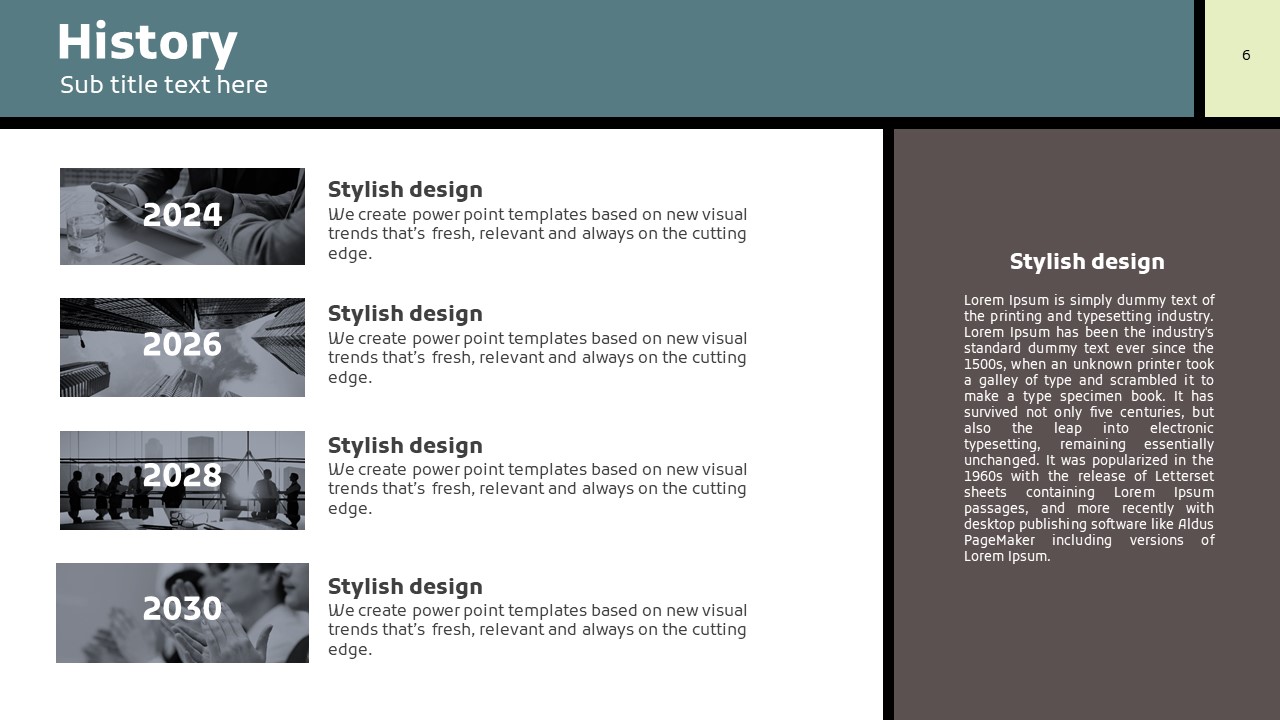Select the "Stylish design" heading beside 2024
The width and height of the screenshot is (1280, 720).
coord(405,189)
